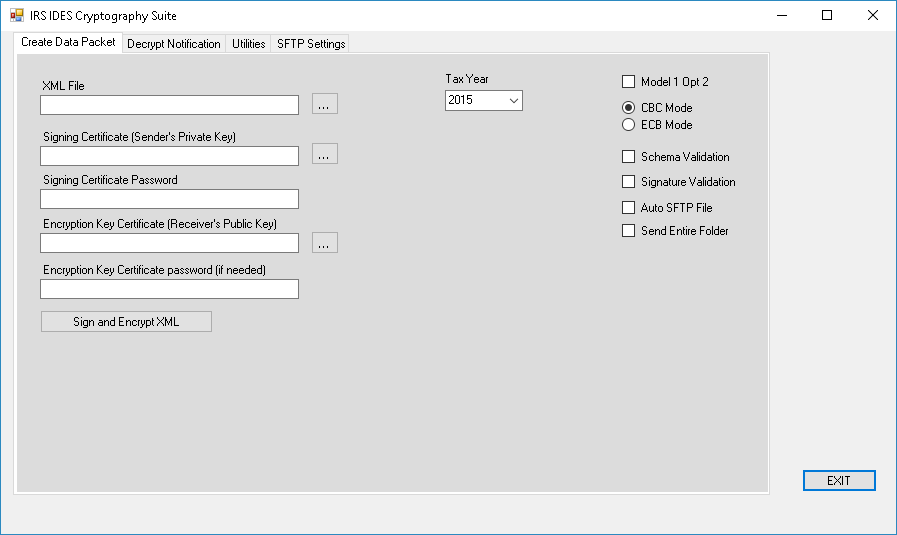
Task: Minimize the IRS IDES window
Action: click(782, 15)
